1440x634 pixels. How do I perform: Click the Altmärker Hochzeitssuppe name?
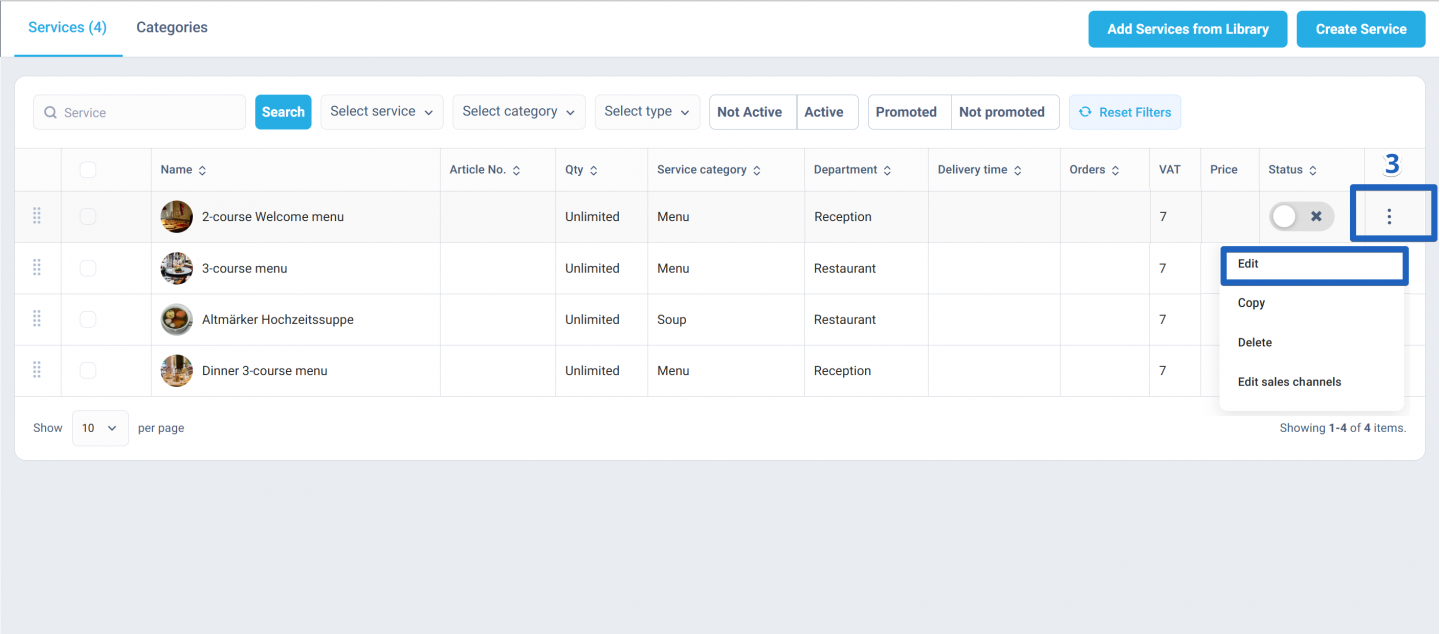[278, 320]
